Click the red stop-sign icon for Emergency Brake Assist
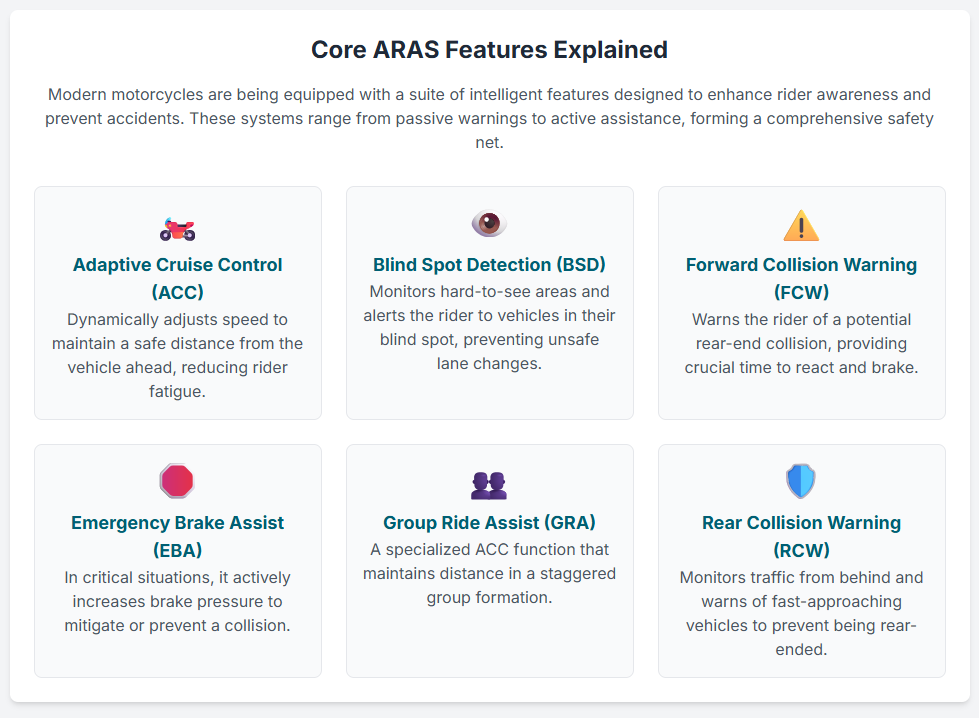Screen dimensions: 979x718 177,481
